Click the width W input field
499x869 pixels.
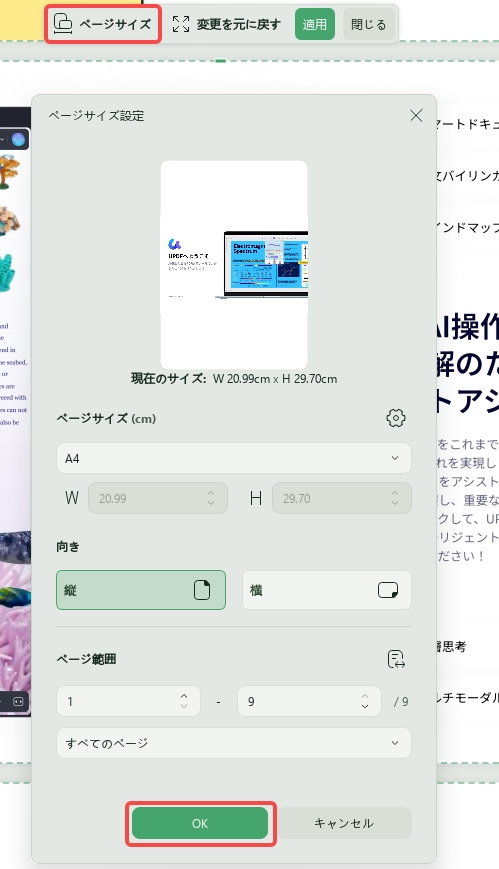[x=157, y=498]
